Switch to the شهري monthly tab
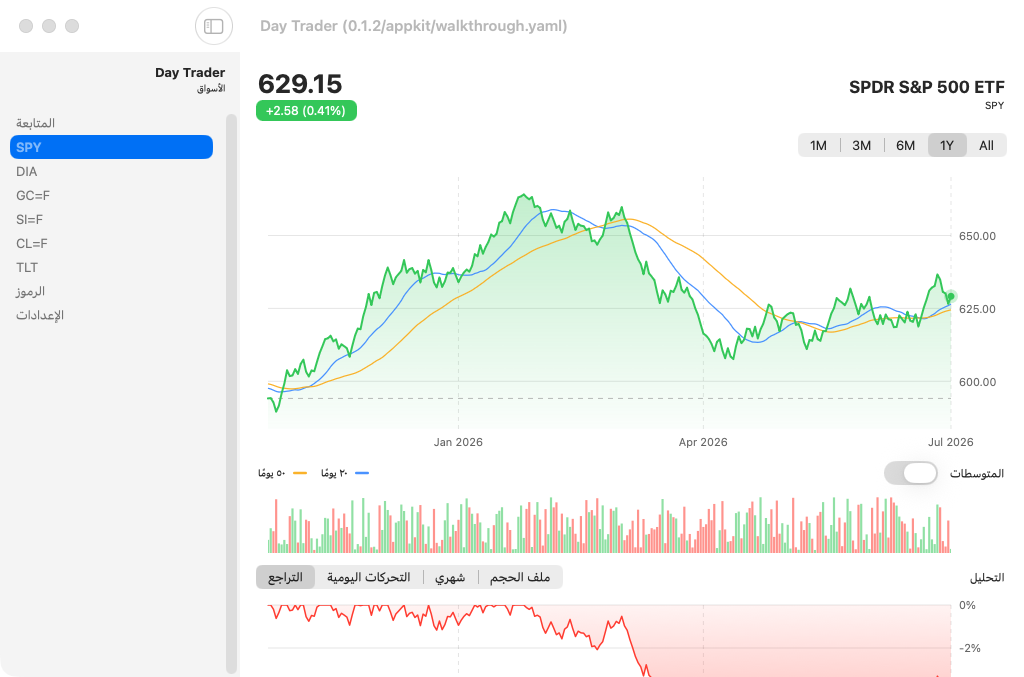This screenshot has width=1024, height=677. tap(450, 577)
